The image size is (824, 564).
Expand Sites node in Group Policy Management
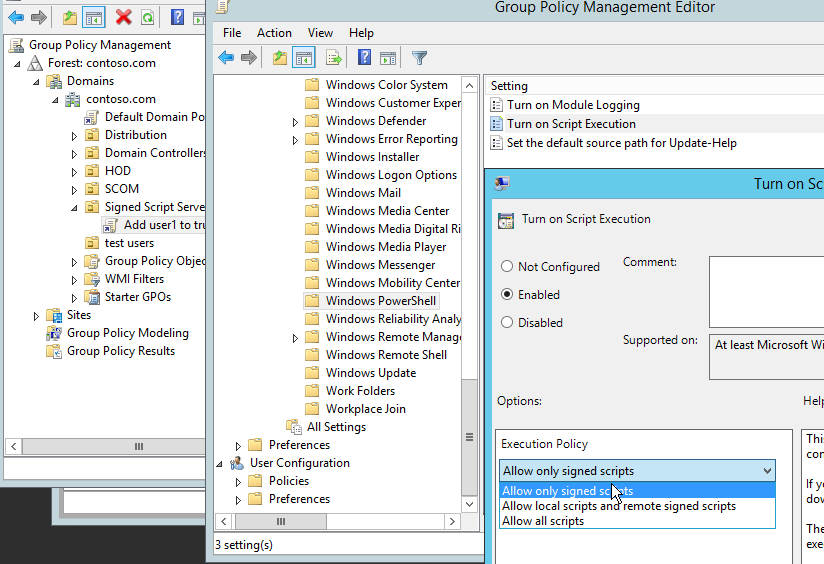[36, 316]
